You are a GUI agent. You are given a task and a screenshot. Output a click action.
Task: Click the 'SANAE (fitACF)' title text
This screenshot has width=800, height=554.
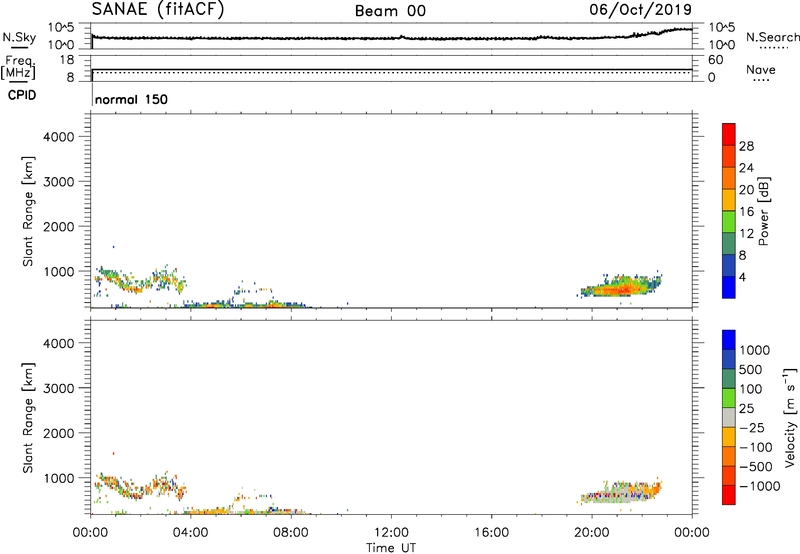click(x=158, y=9)
